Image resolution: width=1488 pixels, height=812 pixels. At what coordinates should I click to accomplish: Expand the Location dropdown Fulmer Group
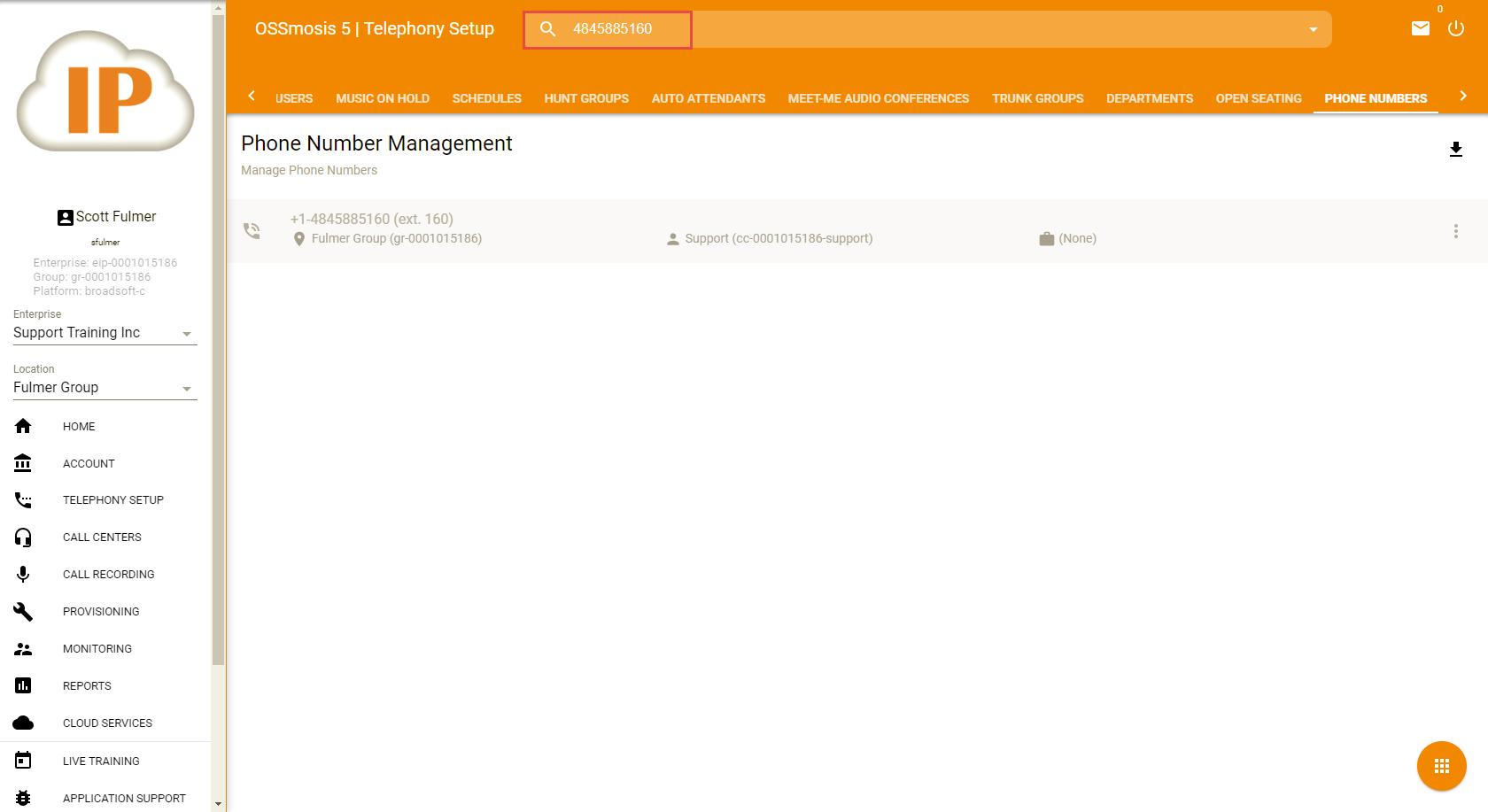tap(105, 388)
